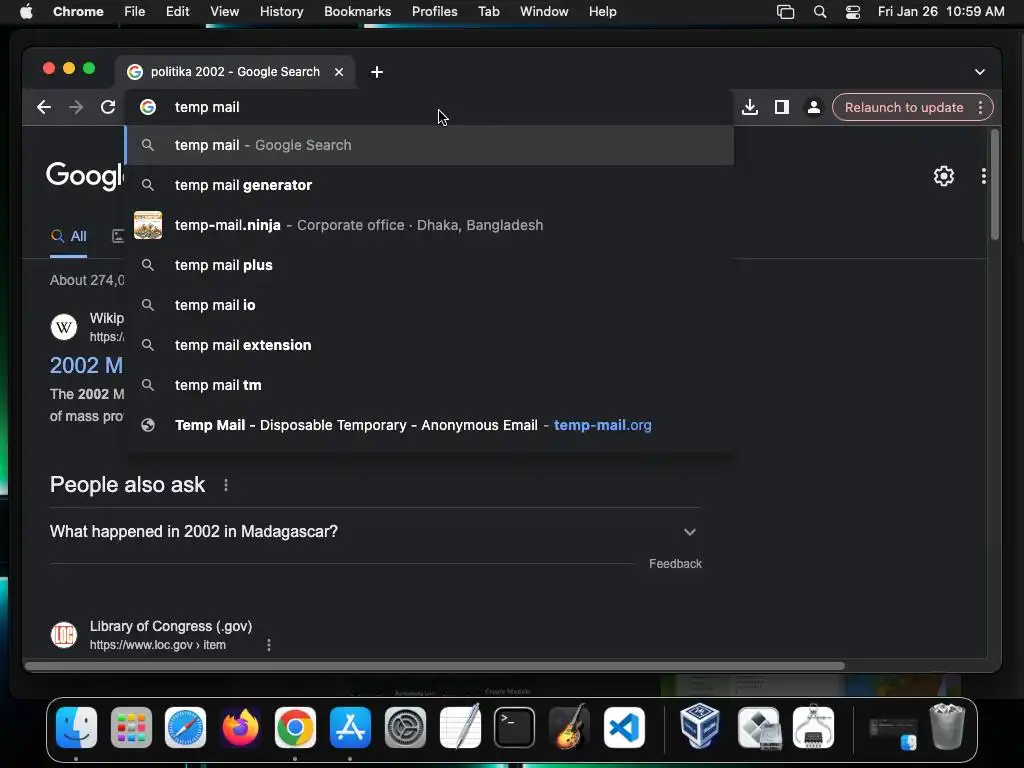
Task: Launch Firefox from the Dock
Action: click(x=240, y=727)
